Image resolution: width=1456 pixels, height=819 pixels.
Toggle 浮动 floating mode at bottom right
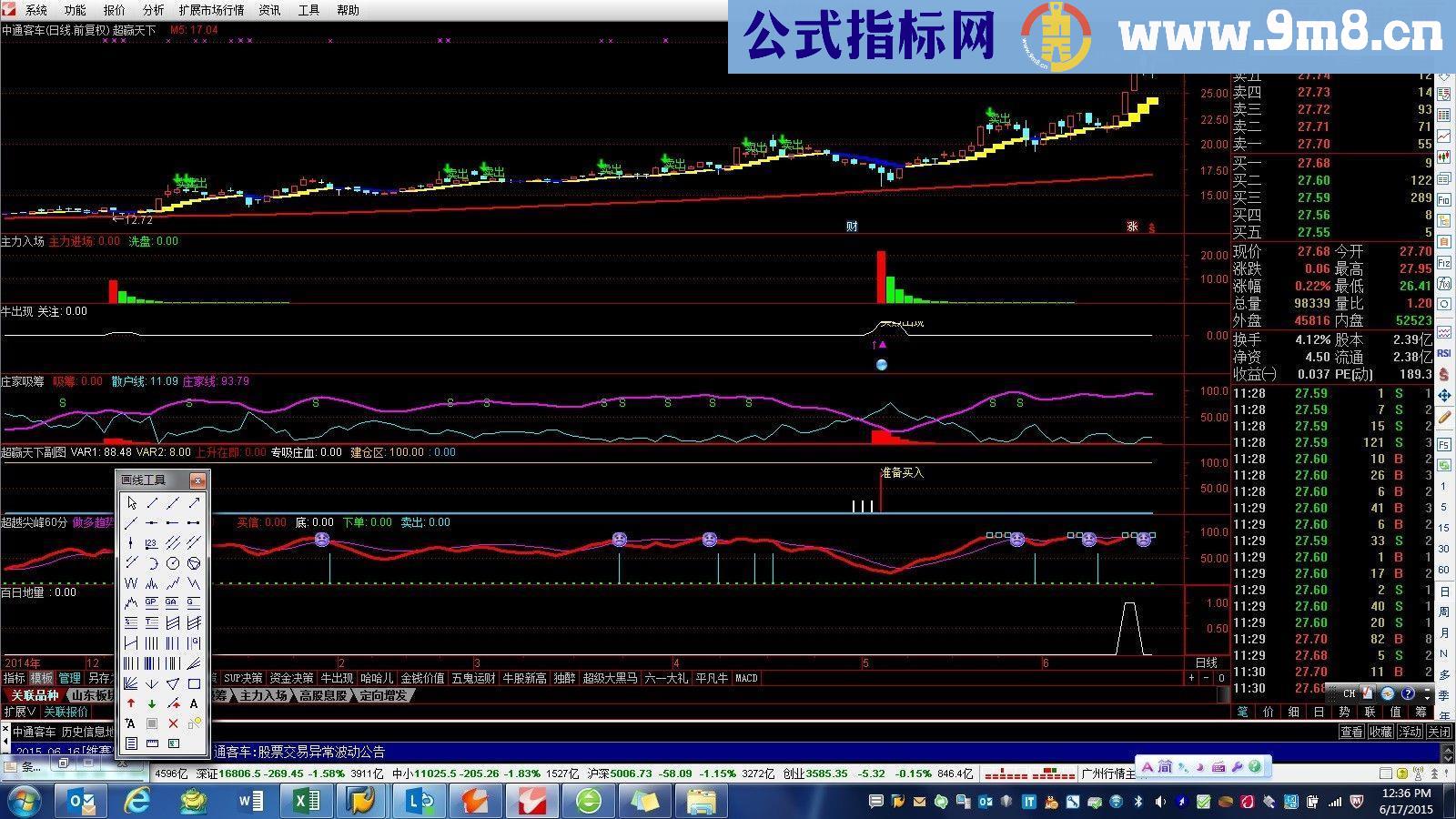coord(1410,732)
